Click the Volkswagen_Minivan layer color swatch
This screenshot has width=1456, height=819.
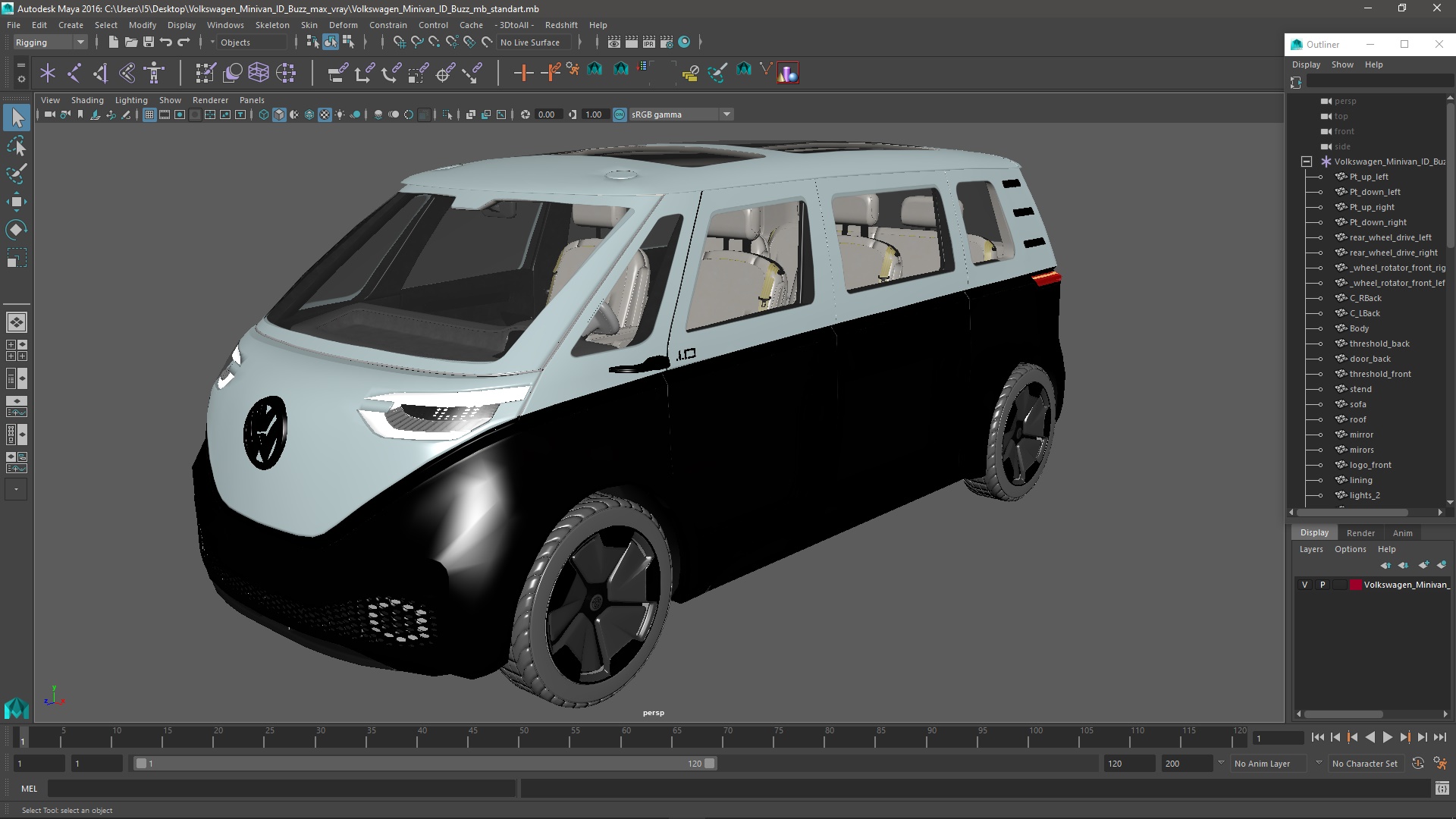click(x=1355, y=585)
